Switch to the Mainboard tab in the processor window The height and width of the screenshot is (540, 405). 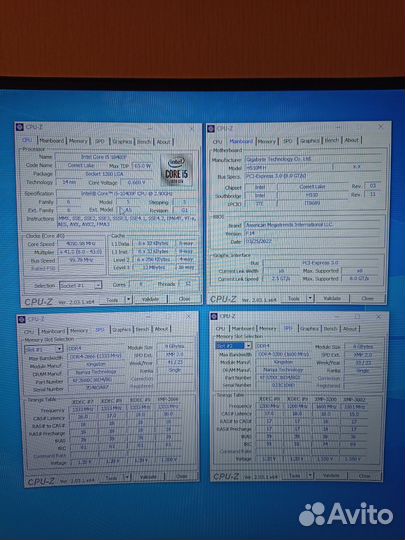(52, 141)
